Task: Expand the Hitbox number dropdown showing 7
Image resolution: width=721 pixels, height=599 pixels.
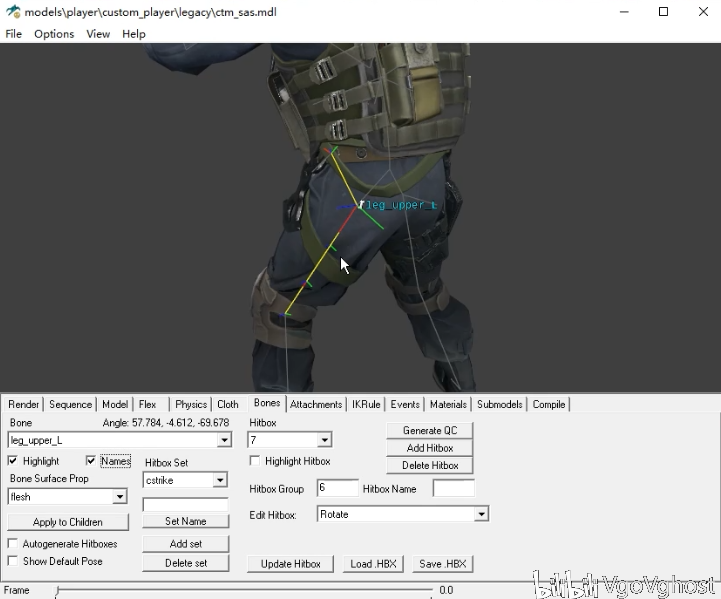Action: (x=324, y=440)
